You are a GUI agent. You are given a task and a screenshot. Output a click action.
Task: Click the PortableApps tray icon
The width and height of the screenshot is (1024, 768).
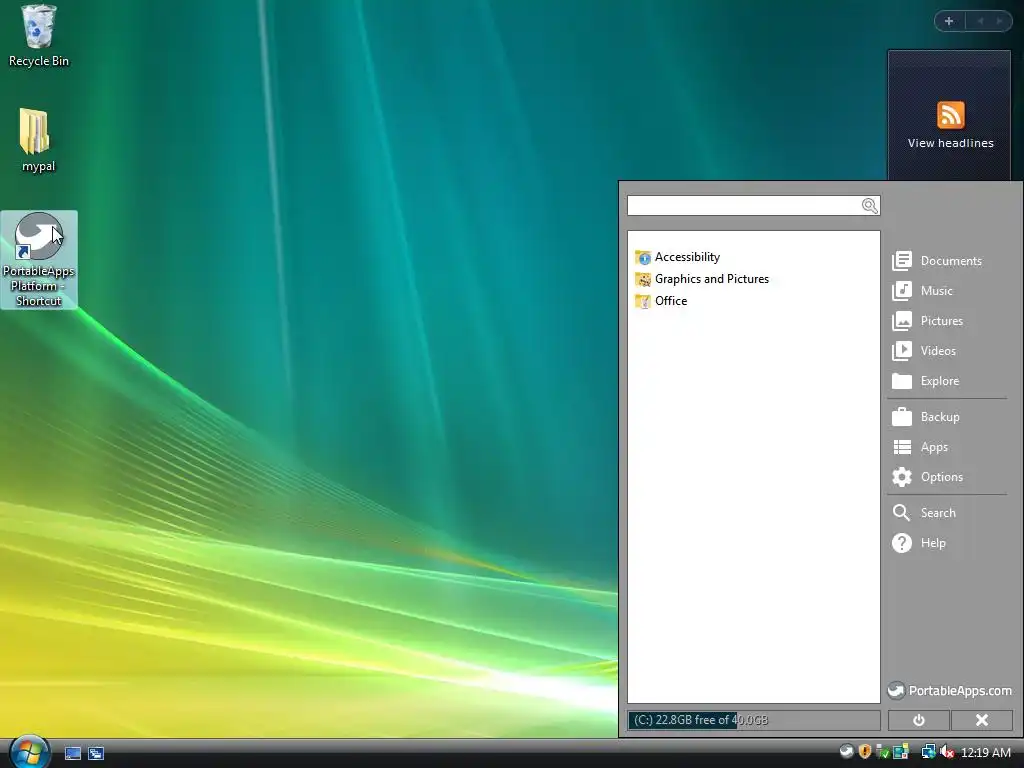[x=846, y=752]
